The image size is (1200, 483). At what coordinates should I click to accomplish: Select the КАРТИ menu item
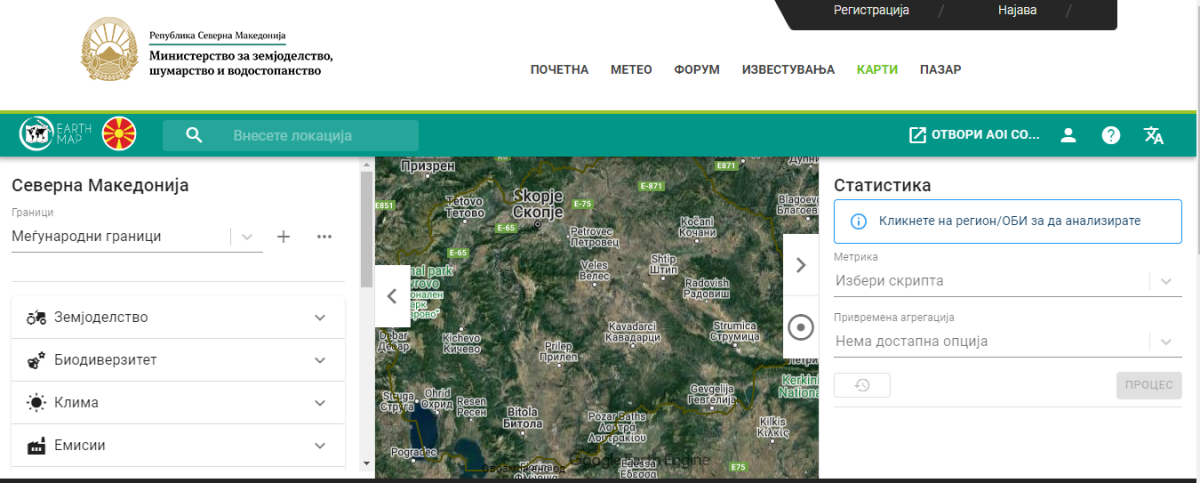[877, 70]
